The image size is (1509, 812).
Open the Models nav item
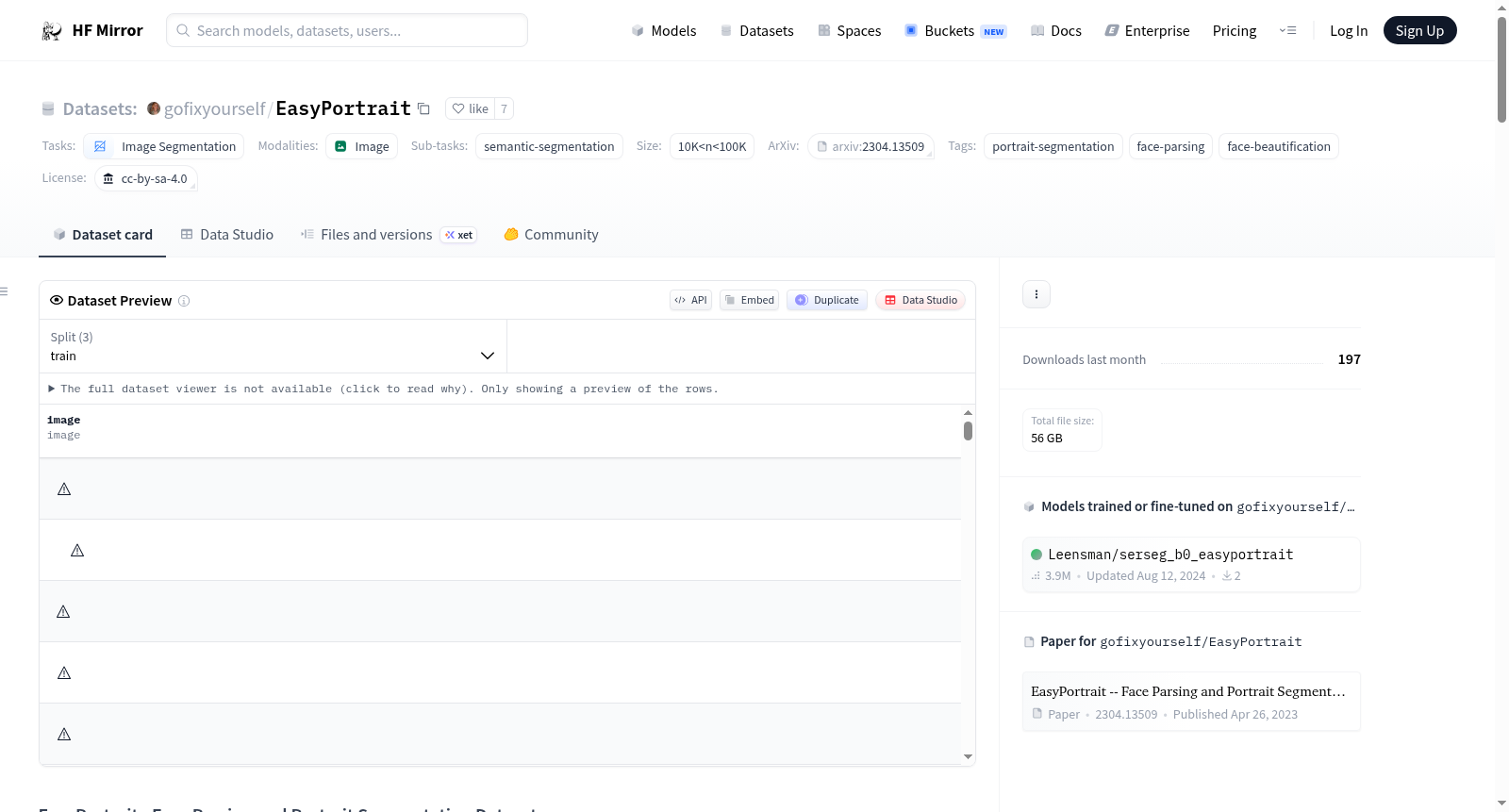[664, 31]
